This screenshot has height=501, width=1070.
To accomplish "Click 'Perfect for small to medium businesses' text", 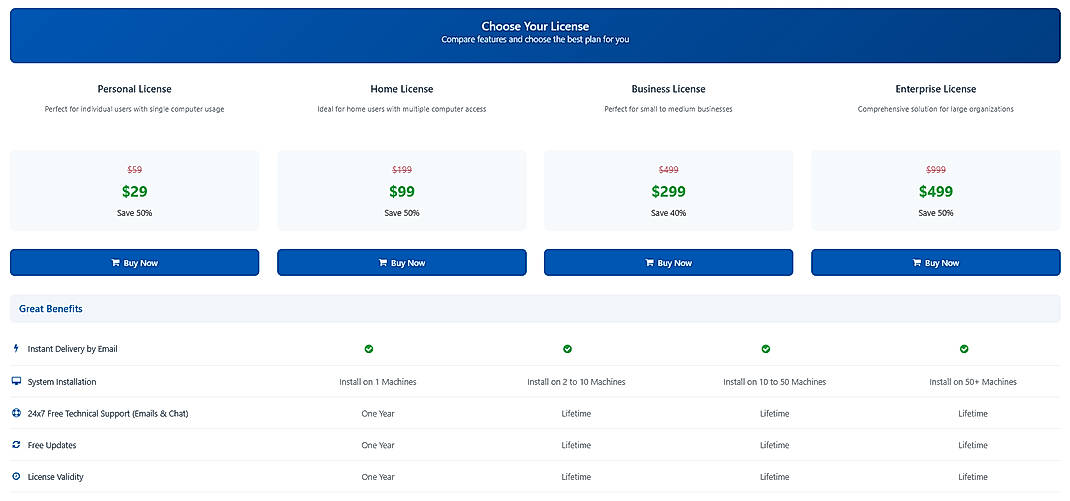I will tap(669, 109).
